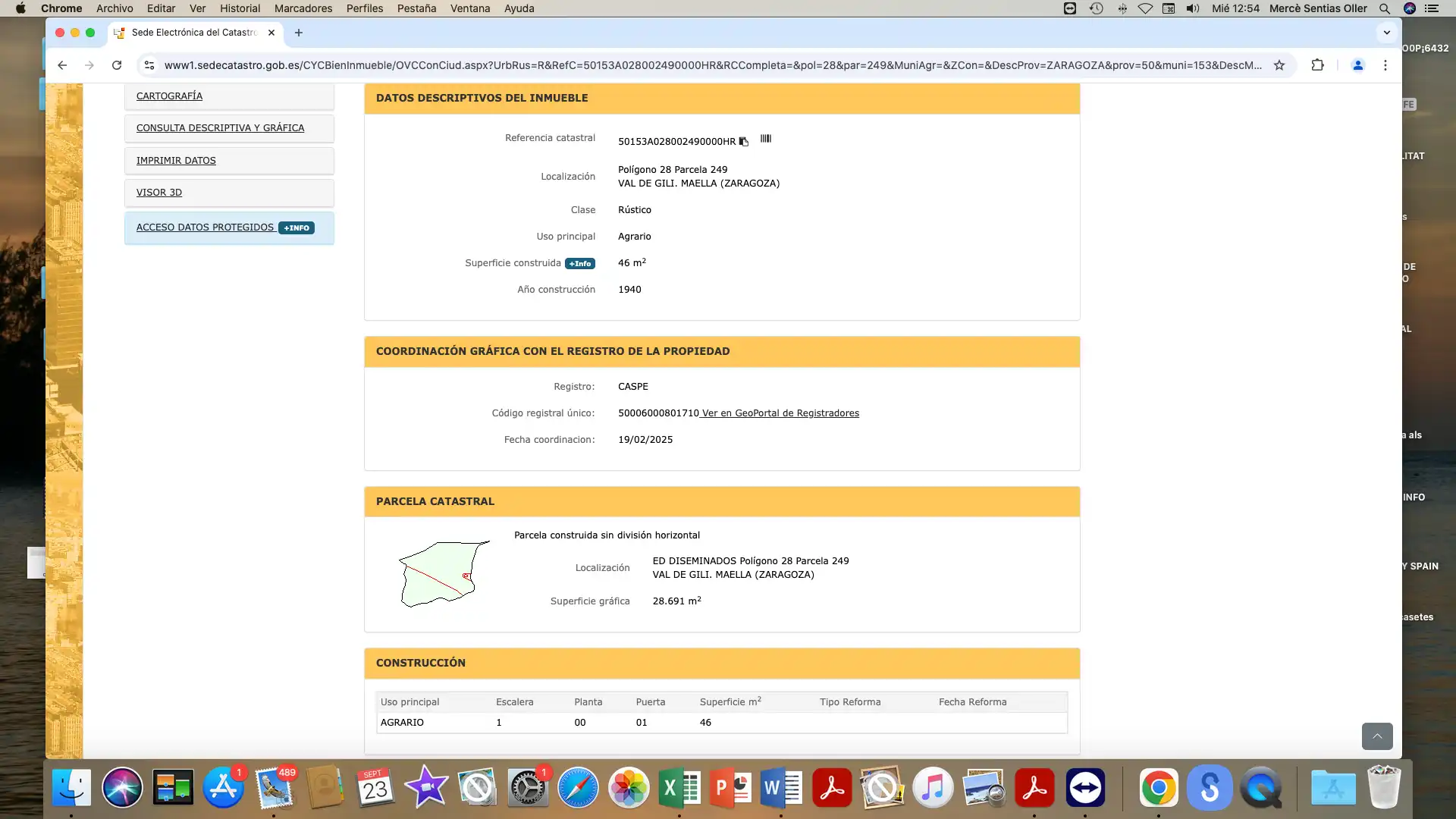Open a new browser tab
This screenshot has width=1456, height=819.
pos(299,33)
